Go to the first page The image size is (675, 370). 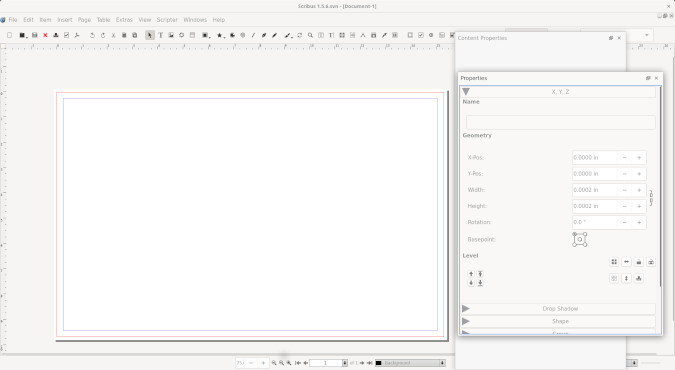pos(298,363)
